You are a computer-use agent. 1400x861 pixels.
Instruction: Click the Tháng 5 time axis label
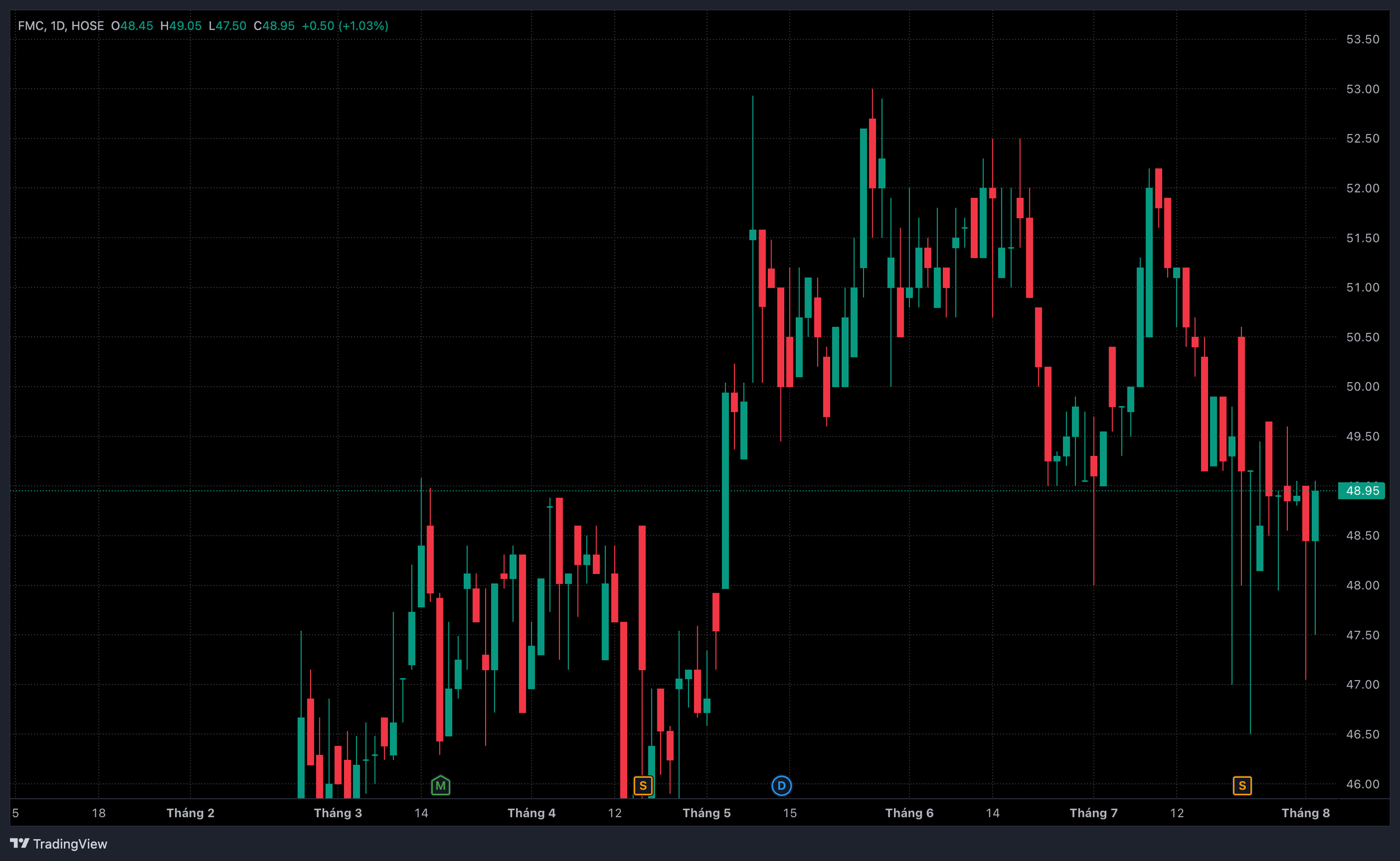point(706,812)
